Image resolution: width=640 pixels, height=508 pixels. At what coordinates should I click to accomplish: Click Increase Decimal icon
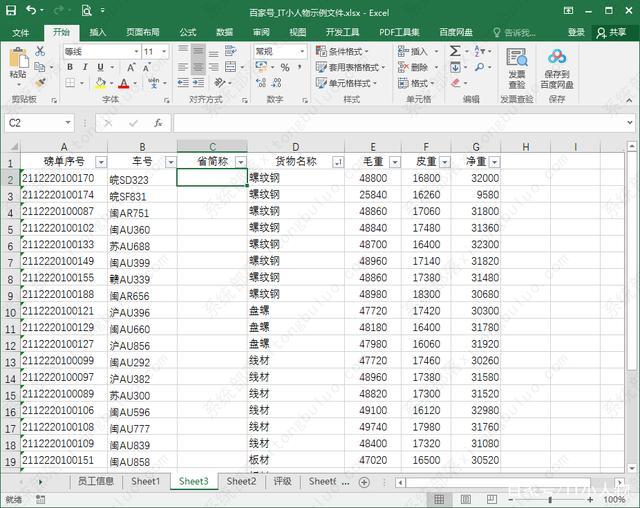[261, 83]
